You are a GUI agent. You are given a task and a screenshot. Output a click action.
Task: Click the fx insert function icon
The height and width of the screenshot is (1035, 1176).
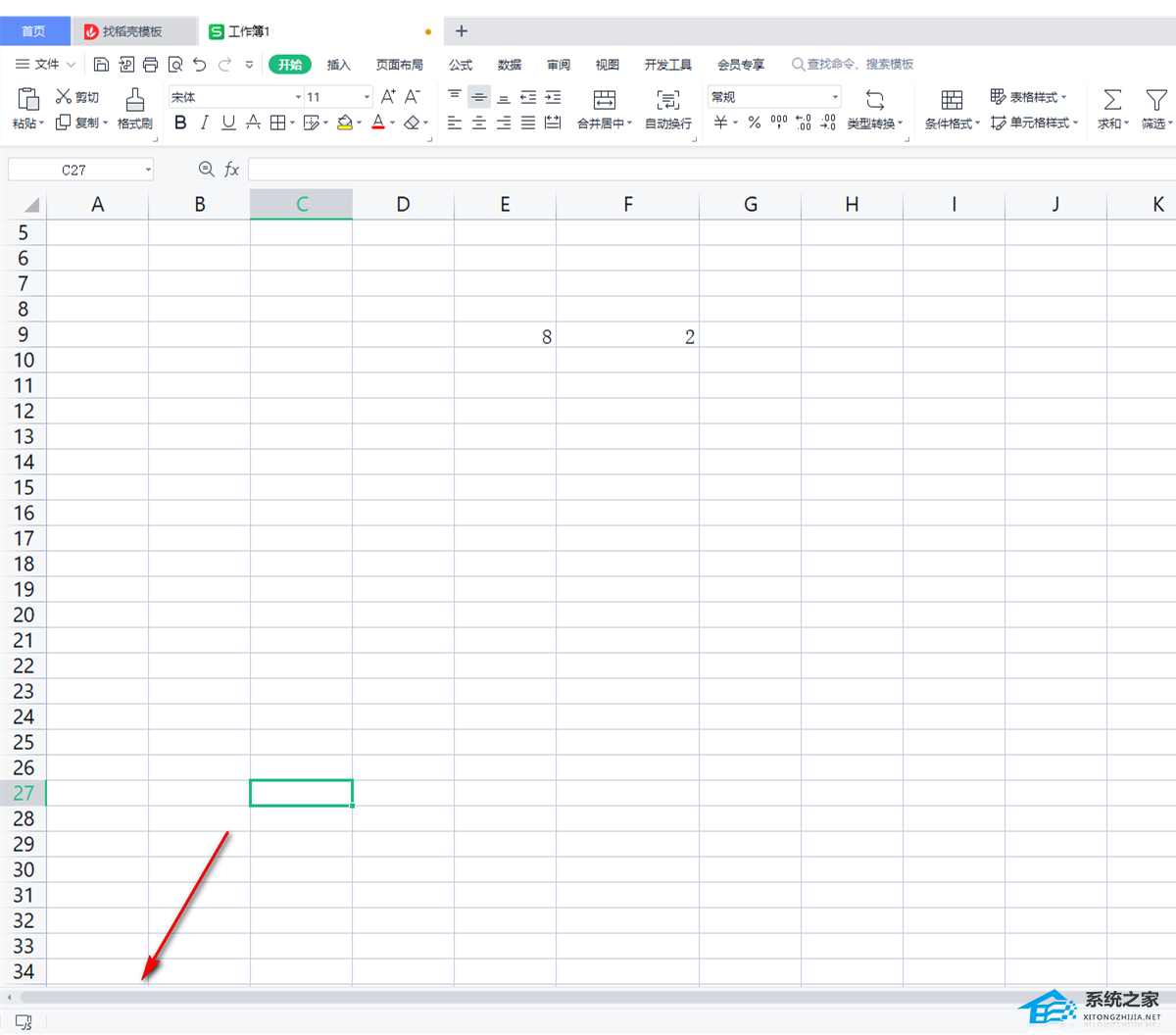[x=232, y=170]
